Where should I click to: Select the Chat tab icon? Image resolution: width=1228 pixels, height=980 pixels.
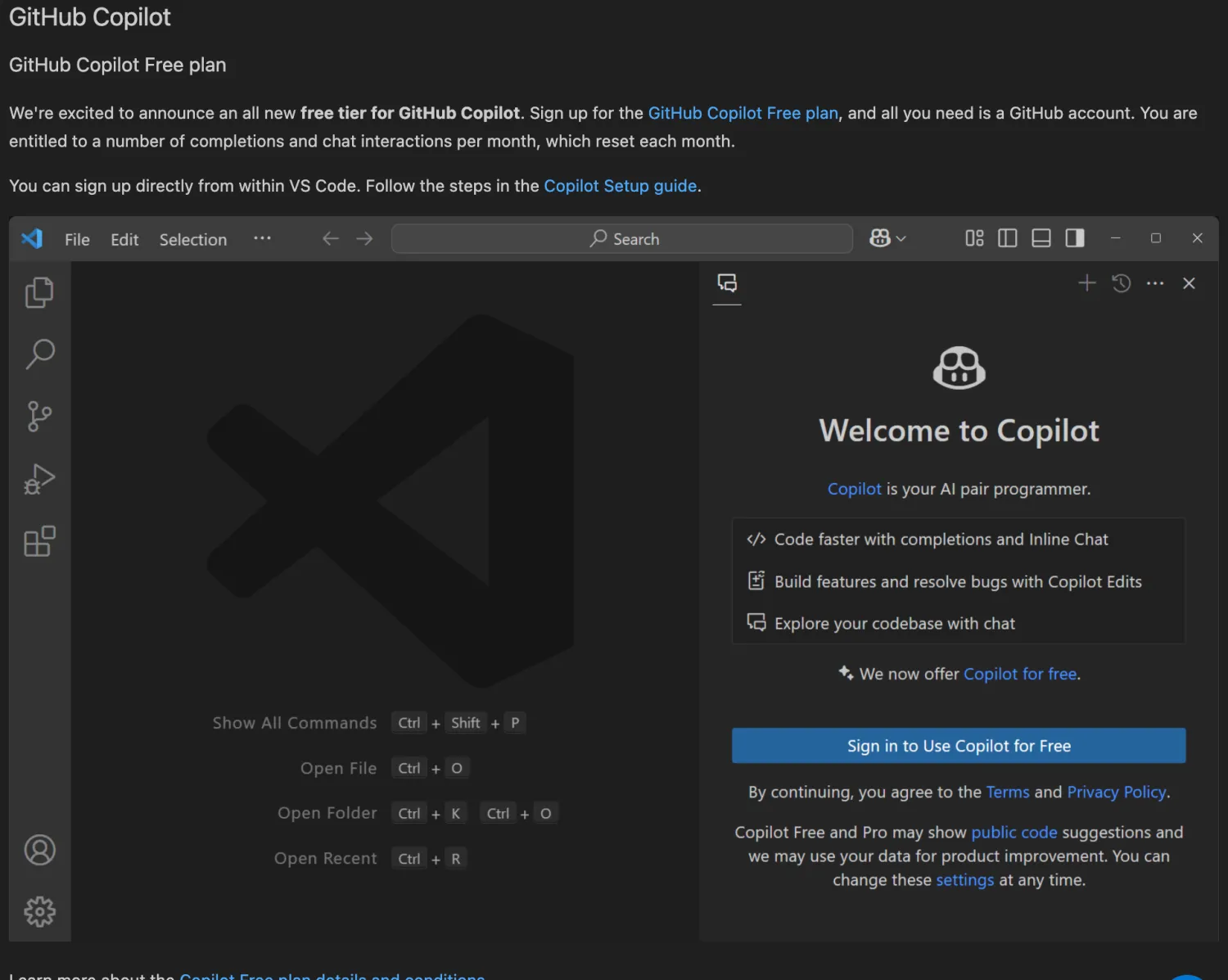pyautogui.click(x=727, y=283)
